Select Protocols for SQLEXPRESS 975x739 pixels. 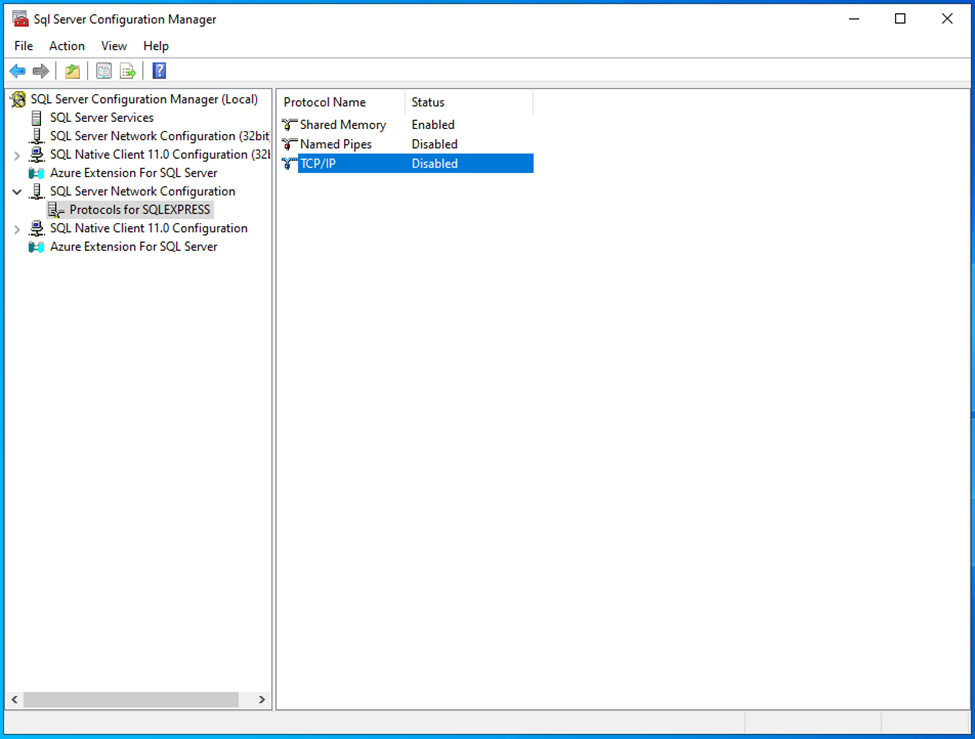pos(139,210)
